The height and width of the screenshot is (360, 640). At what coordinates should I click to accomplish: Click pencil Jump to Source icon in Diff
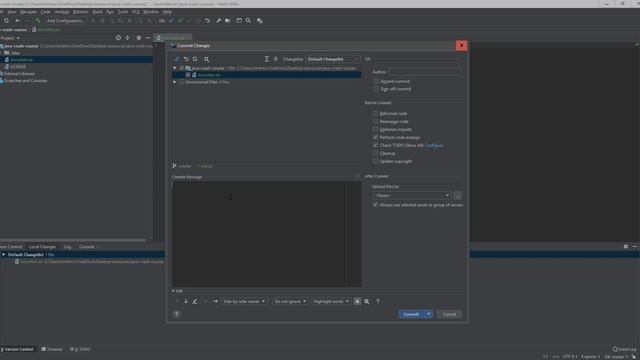[x=195, y=301]
